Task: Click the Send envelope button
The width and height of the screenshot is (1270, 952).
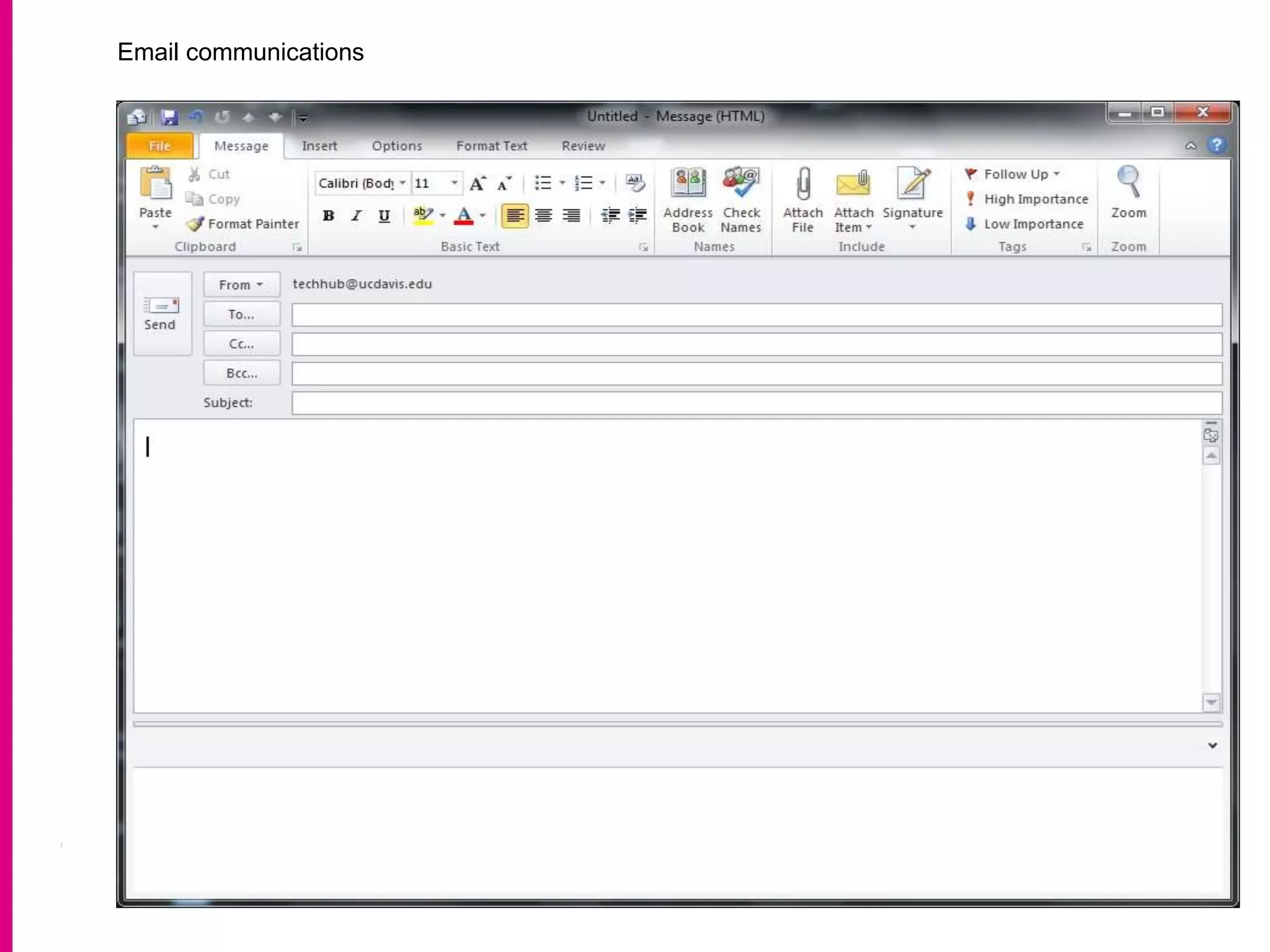Action: coord(161,314)
